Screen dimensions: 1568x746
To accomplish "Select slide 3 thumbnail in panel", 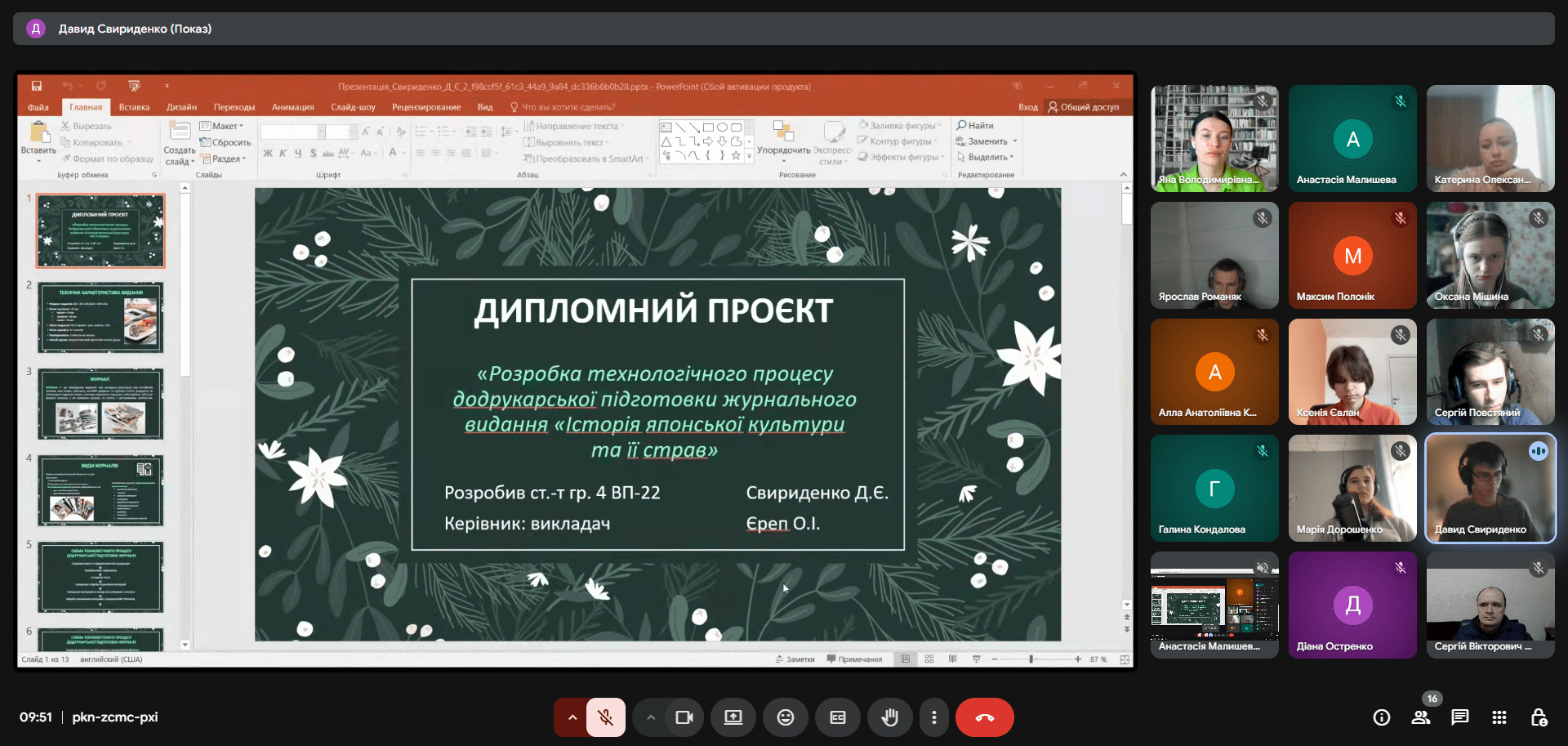I will 100,404.
